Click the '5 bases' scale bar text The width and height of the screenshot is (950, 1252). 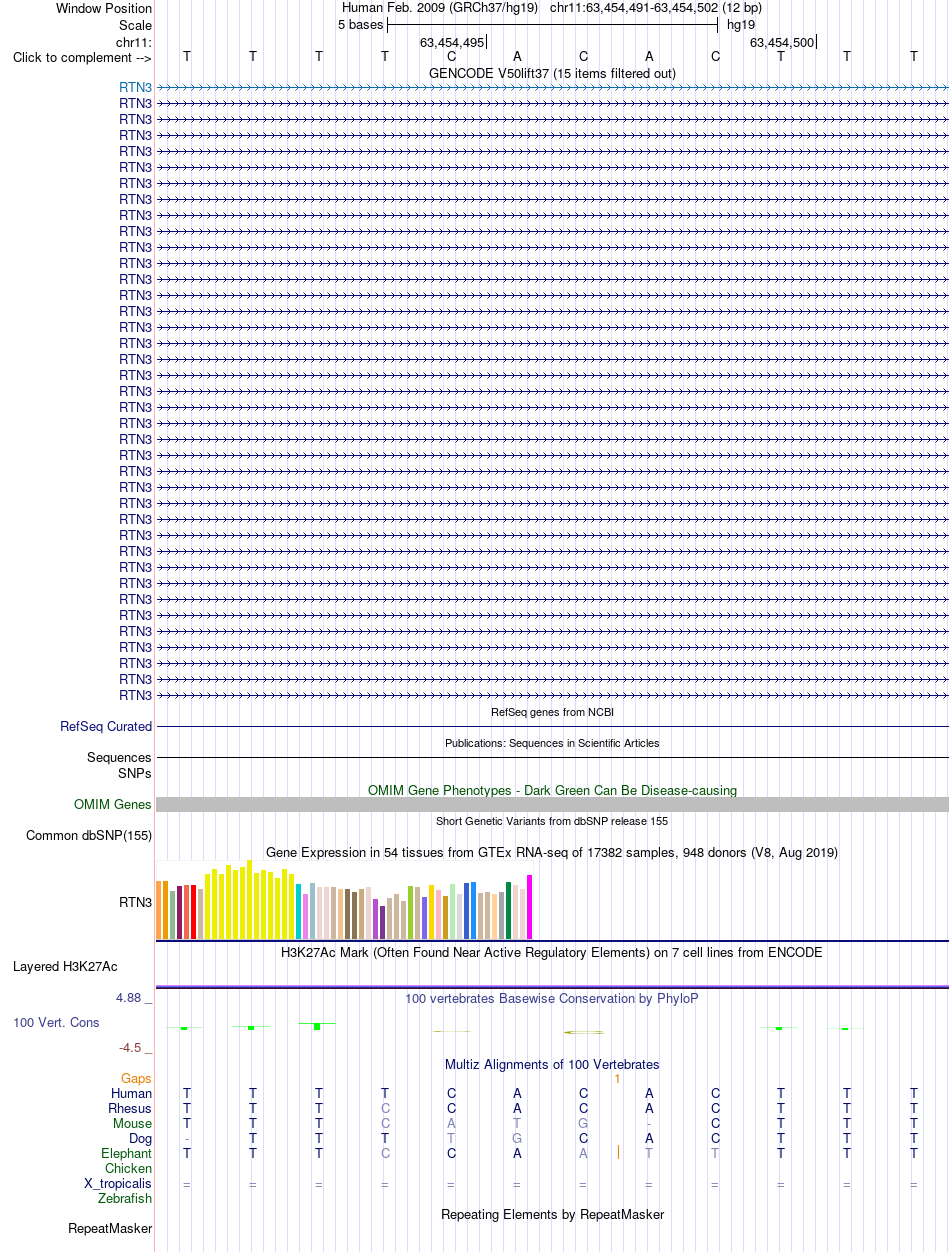tap(360, 24)
